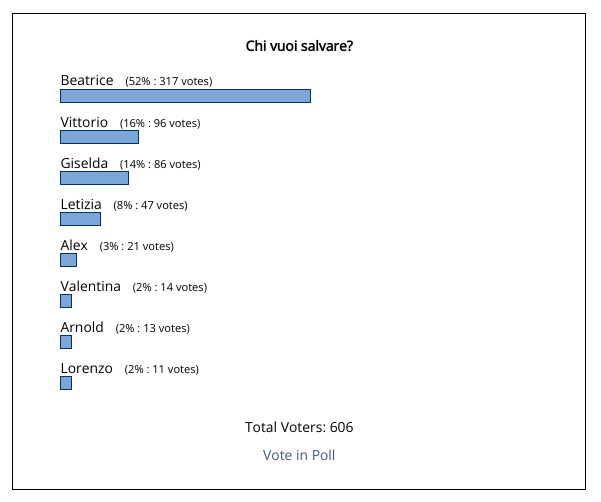Viewport: 601px width, 502px height.
Task: Click the Valentina name label
Action: (90, 286)
